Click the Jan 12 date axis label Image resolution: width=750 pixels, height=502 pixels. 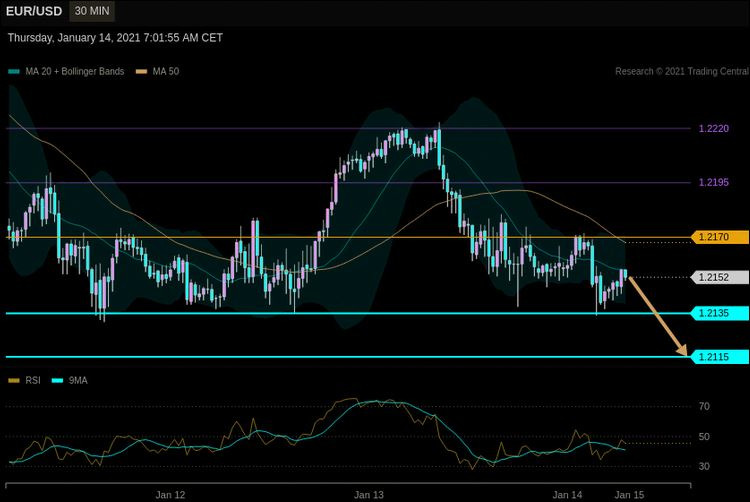tap(170, 495)
